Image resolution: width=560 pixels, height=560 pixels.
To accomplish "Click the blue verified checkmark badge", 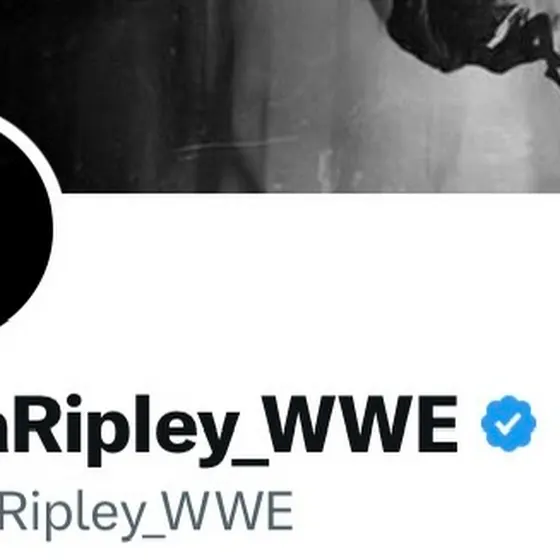I will 508,424.
